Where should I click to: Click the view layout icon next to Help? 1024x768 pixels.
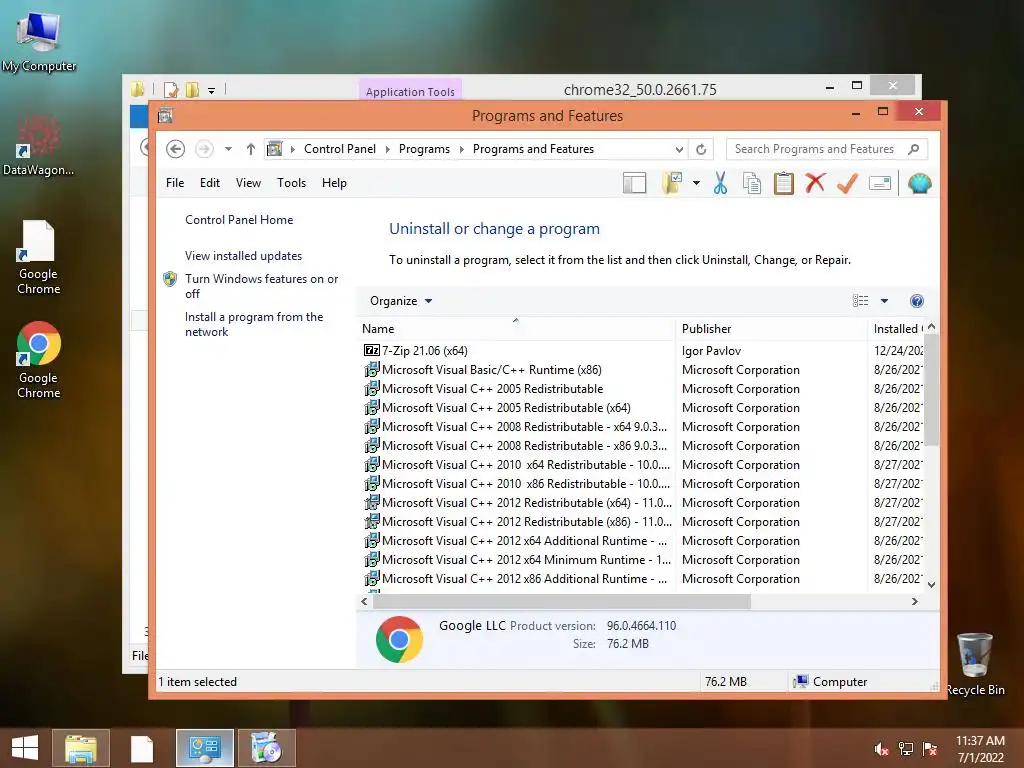[861, 301]
